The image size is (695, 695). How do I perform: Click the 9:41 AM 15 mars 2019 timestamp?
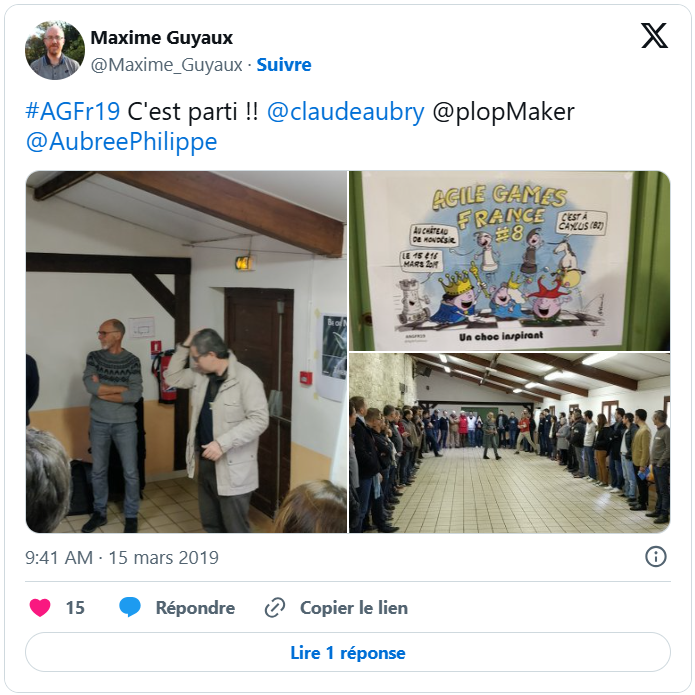pos(122,558)
